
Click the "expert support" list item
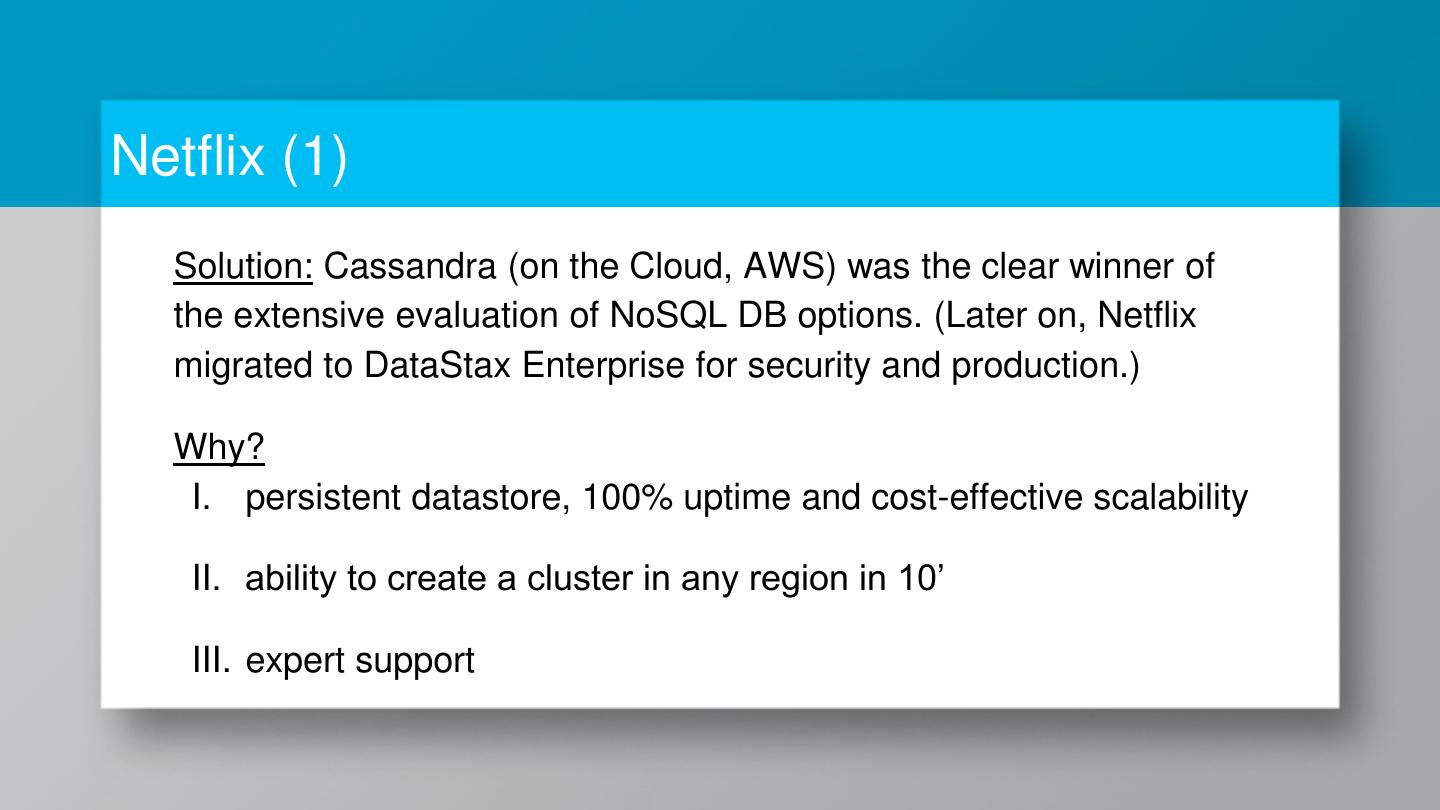[360, 661]
